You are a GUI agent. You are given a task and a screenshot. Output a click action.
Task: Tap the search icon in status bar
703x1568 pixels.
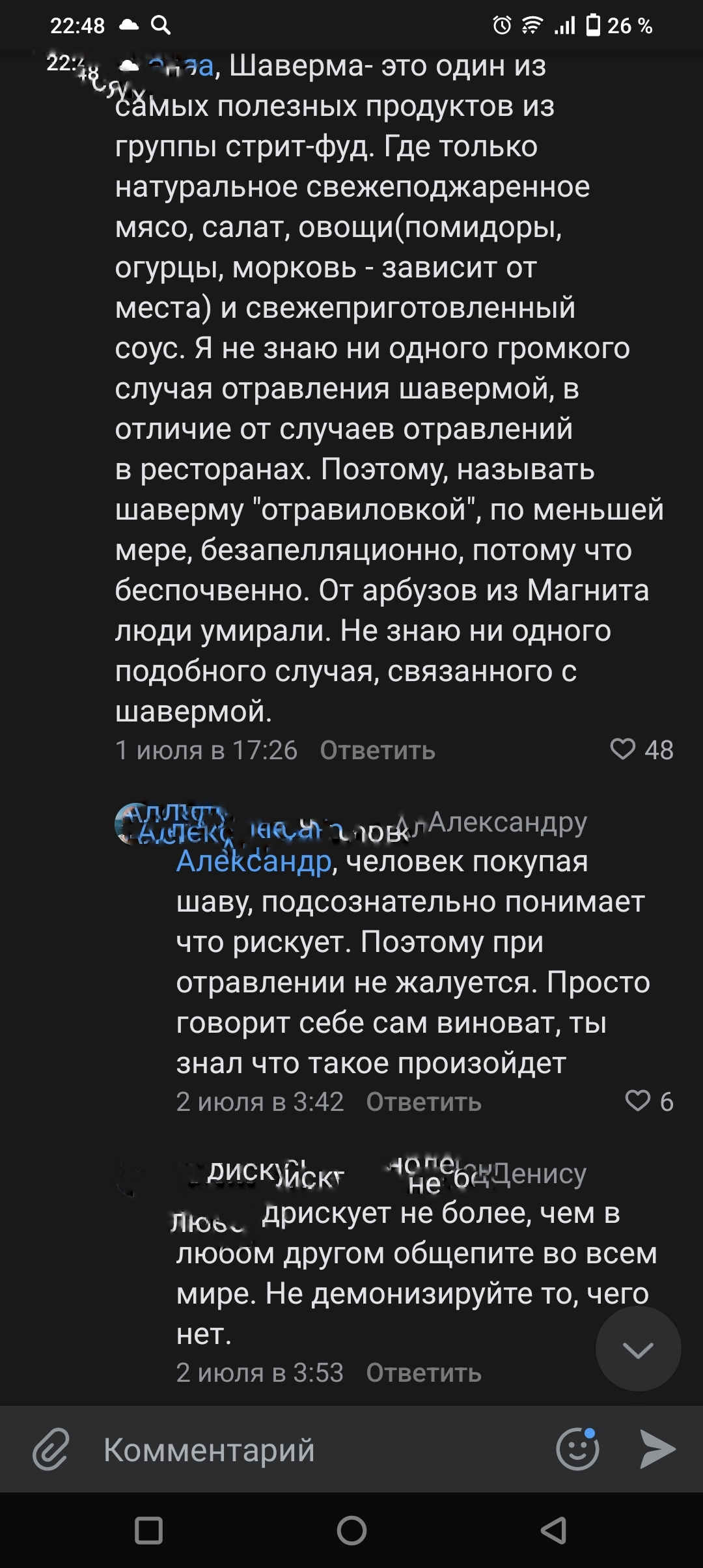(x=161, y=25)
